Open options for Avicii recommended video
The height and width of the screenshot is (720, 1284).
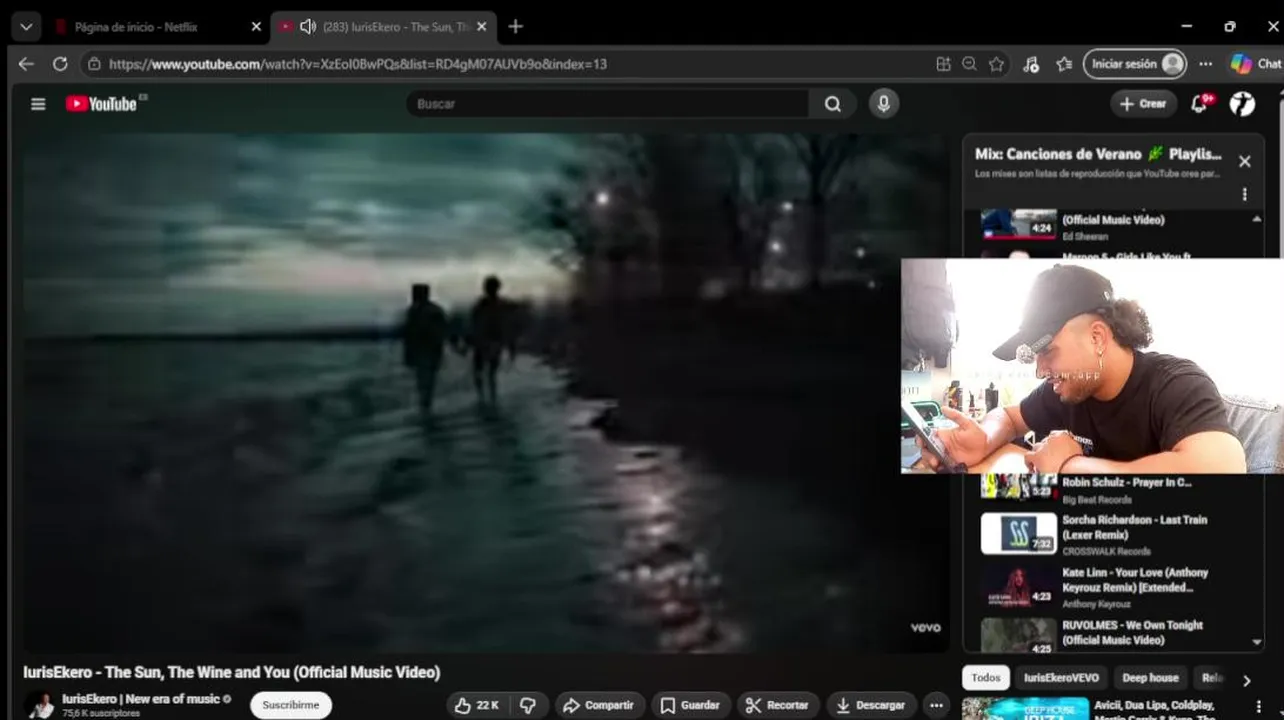coord(1258,707)
